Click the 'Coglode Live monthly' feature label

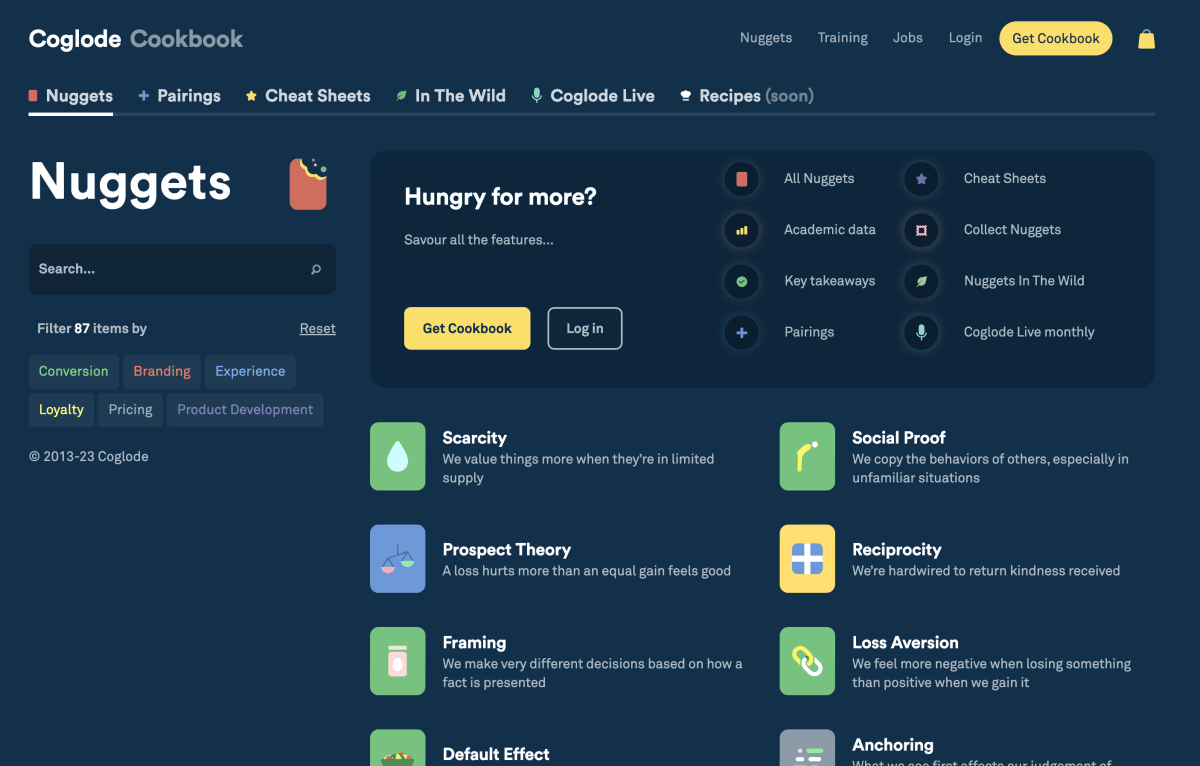click(x=1029, y=332)
